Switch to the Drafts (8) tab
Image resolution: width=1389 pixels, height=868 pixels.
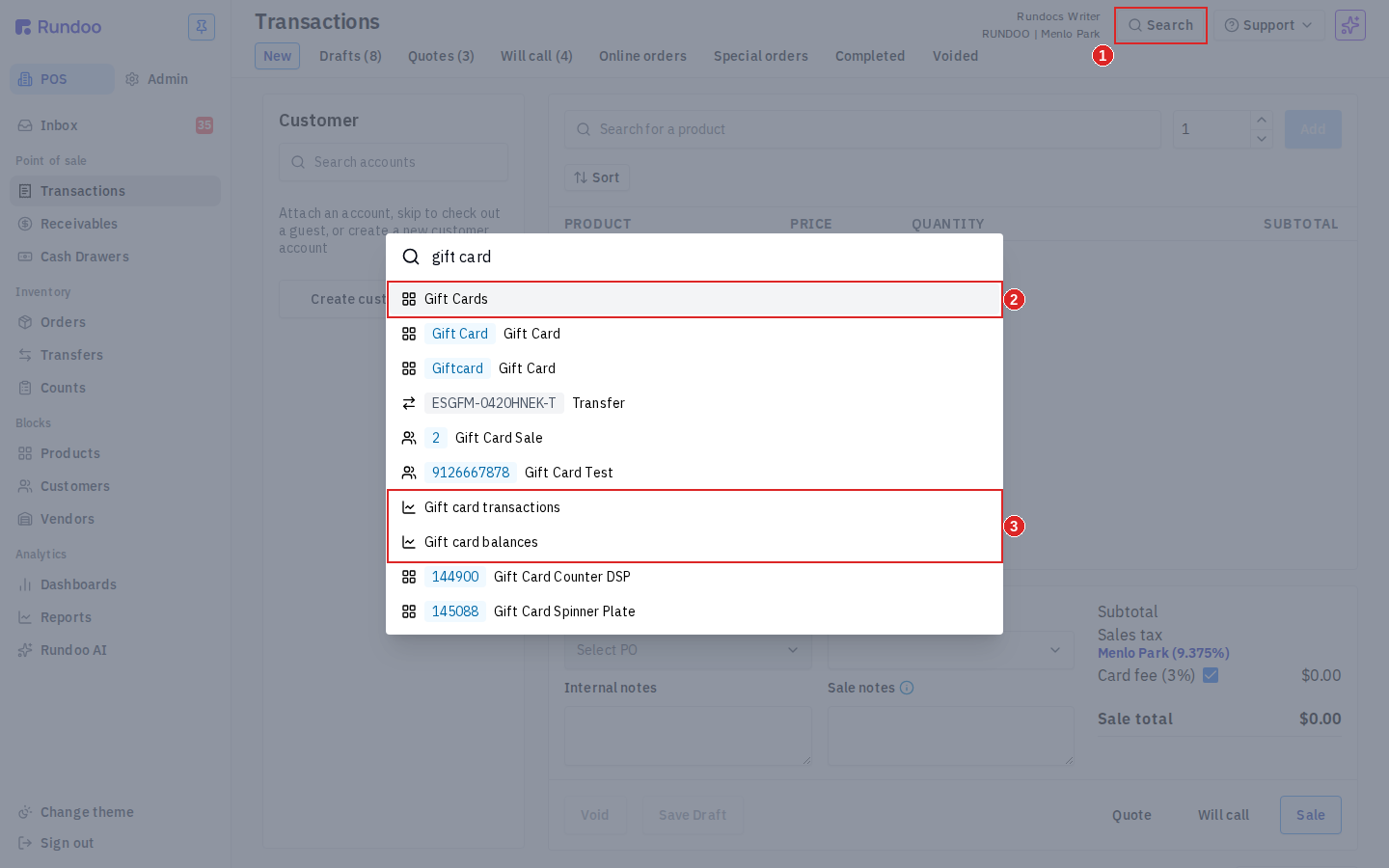pos(350,56)
